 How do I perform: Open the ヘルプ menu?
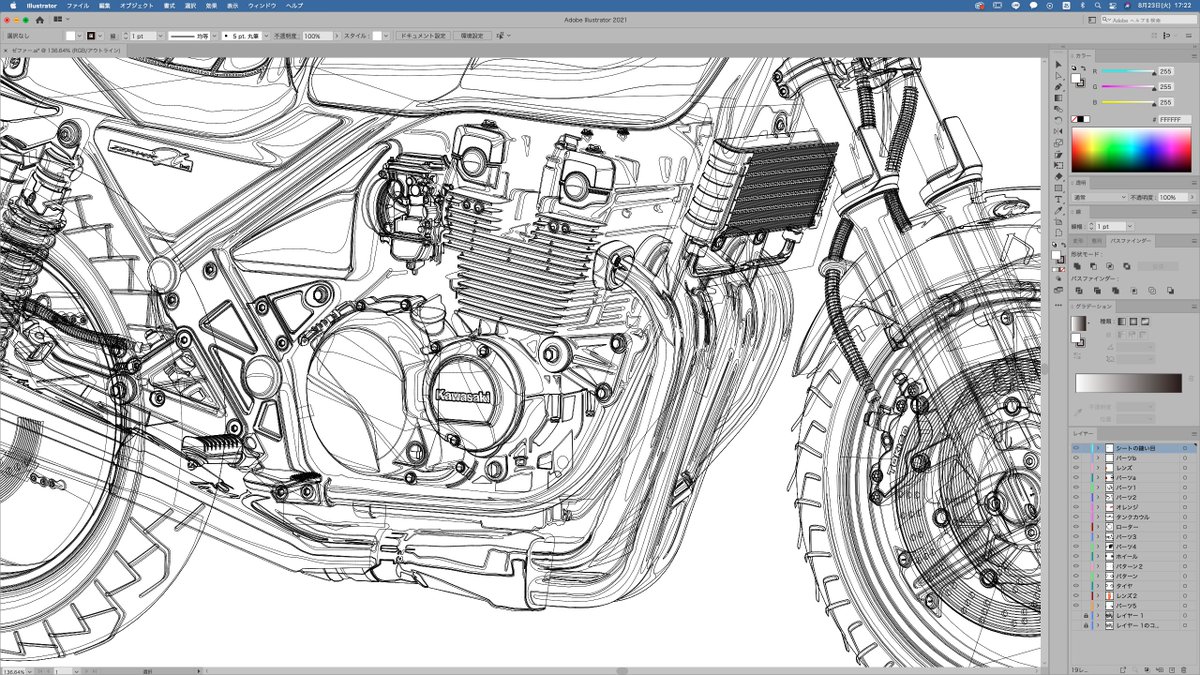point(294,5)
